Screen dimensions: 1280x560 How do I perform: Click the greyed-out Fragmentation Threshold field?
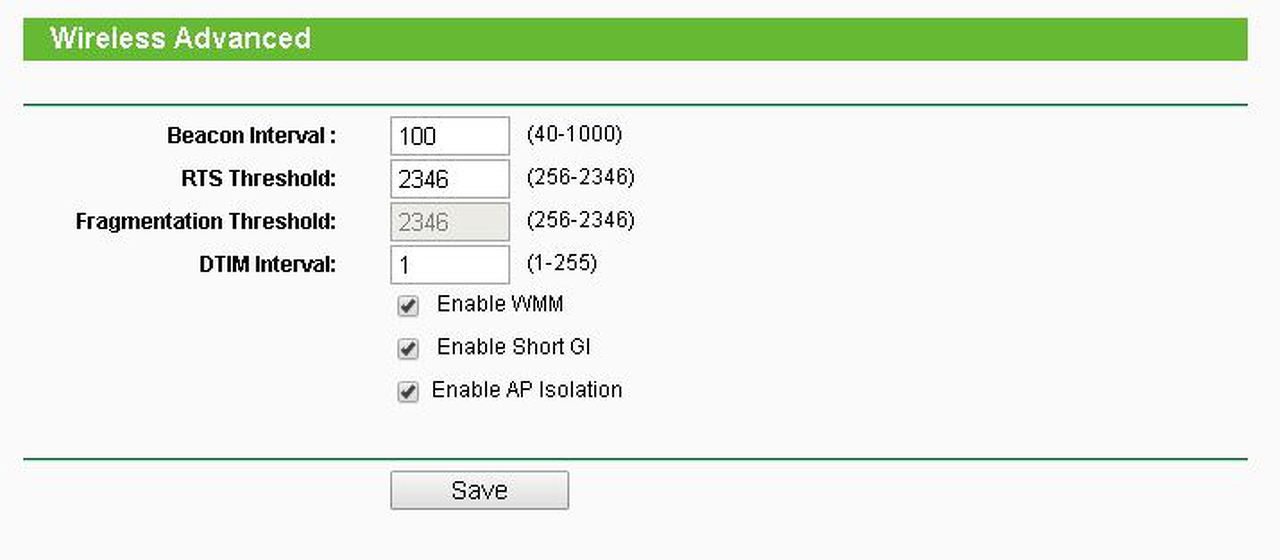pos(450,222)
